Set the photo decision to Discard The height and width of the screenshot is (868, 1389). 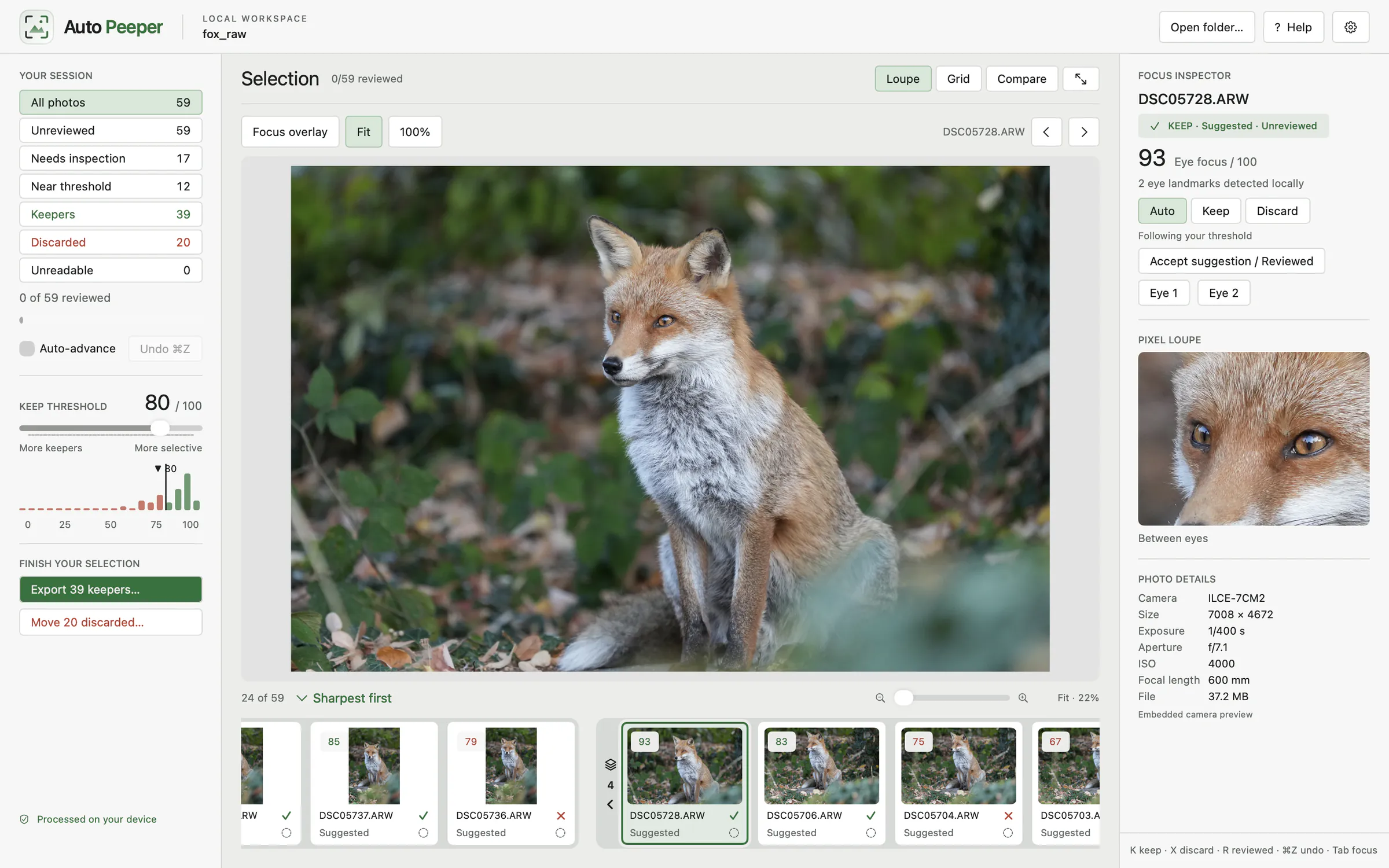(1277, 211)
